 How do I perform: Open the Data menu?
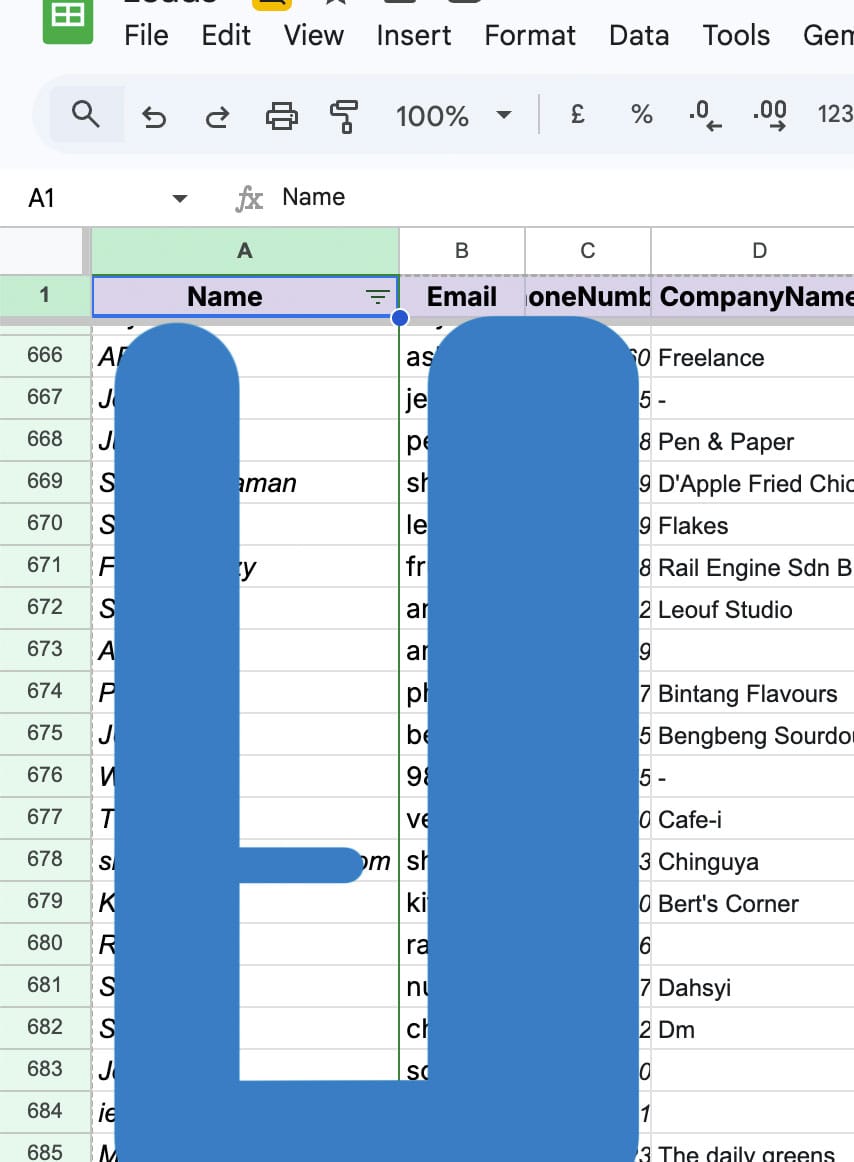638,36
